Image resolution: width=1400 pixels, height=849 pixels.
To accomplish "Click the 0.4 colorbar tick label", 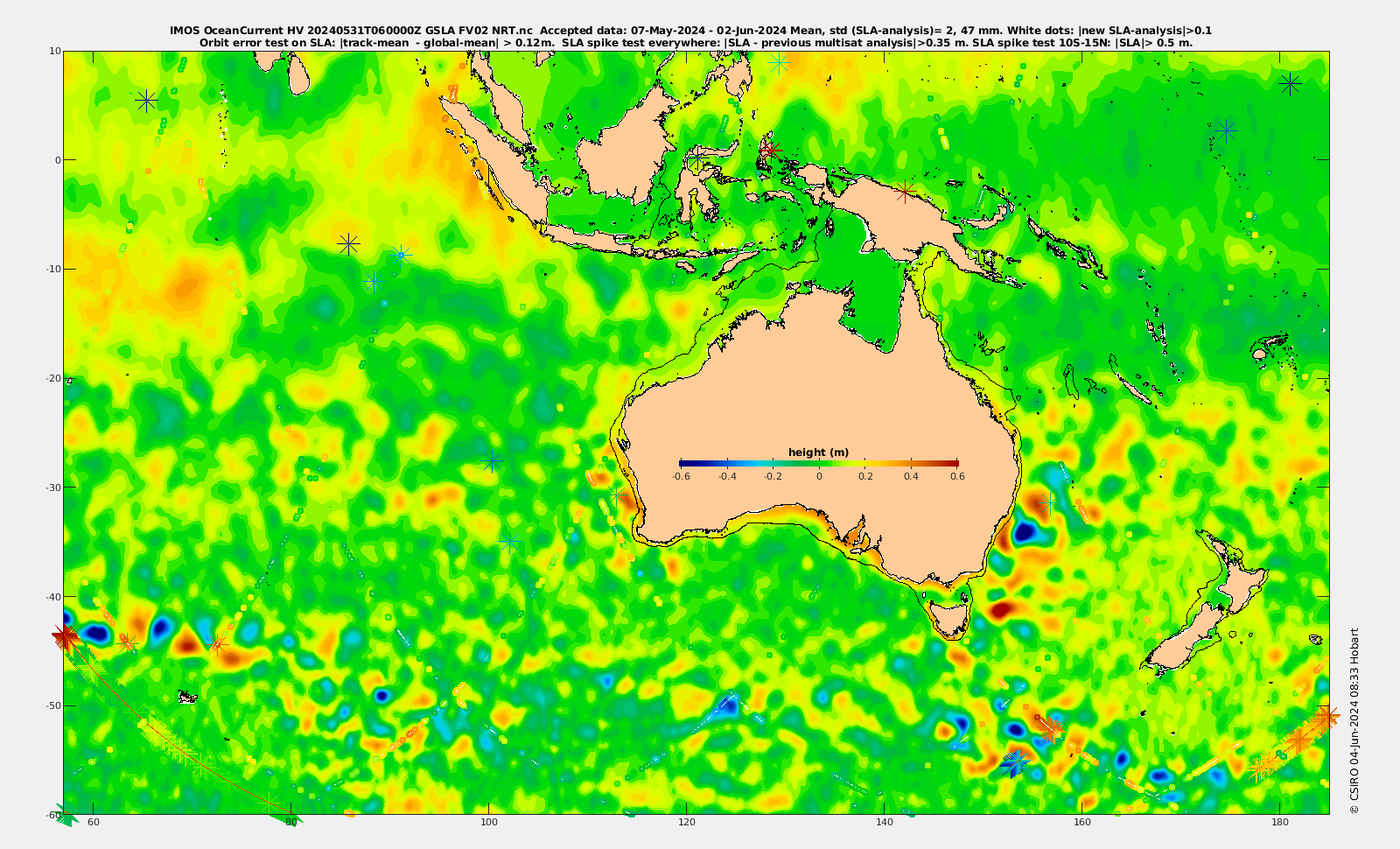I will point(912,477).
